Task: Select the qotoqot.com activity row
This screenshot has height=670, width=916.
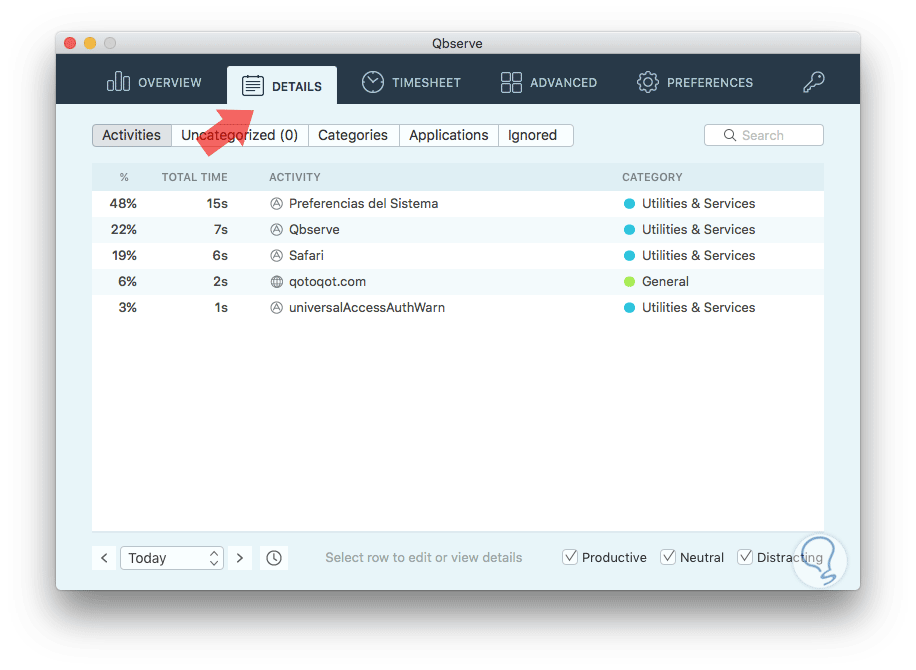Action: pos(457,282)
